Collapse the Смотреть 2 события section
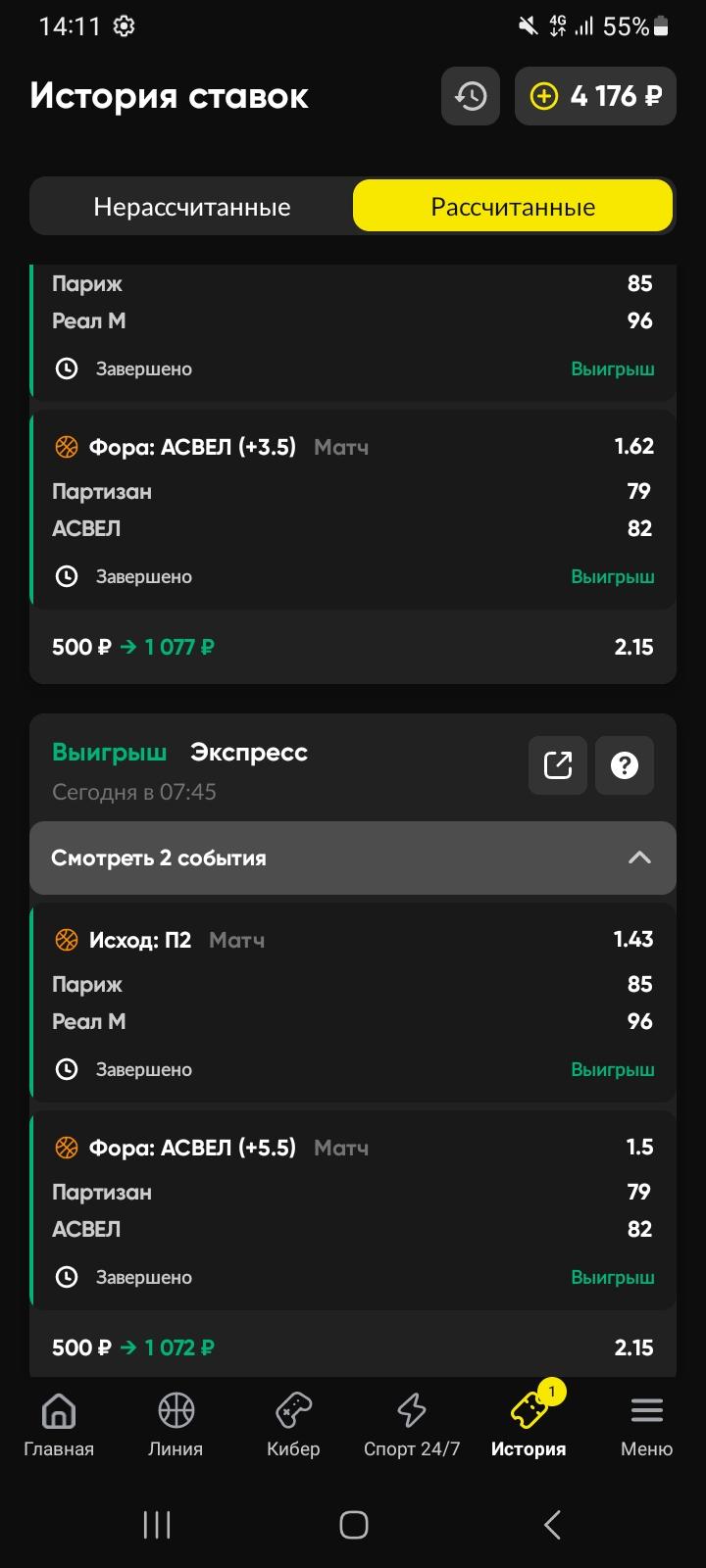 coord(353,857)
